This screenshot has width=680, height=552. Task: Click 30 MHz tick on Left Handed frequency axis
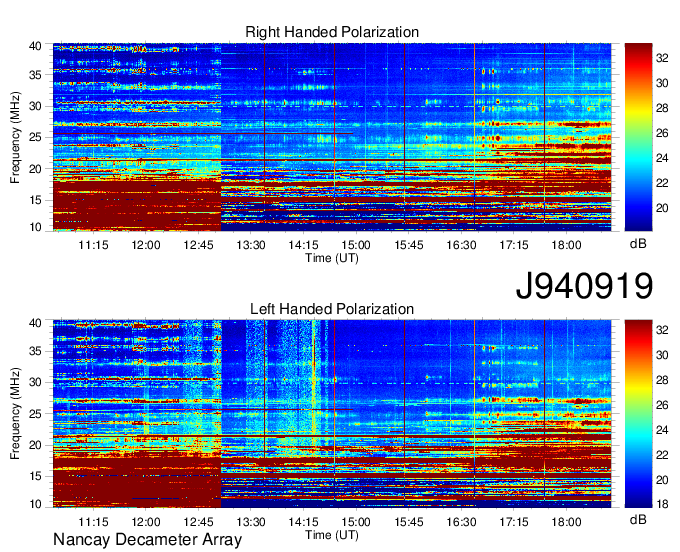point(35,382)
